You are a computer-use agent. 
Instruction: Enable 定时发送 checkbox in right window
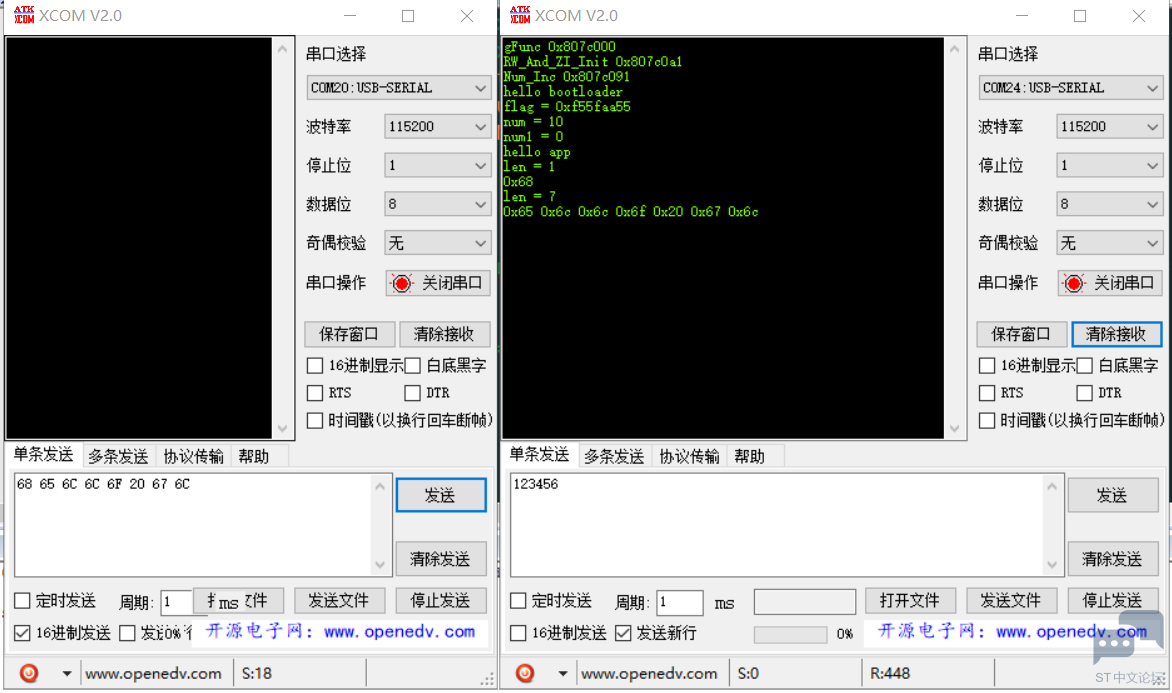(x=518, y=600)
